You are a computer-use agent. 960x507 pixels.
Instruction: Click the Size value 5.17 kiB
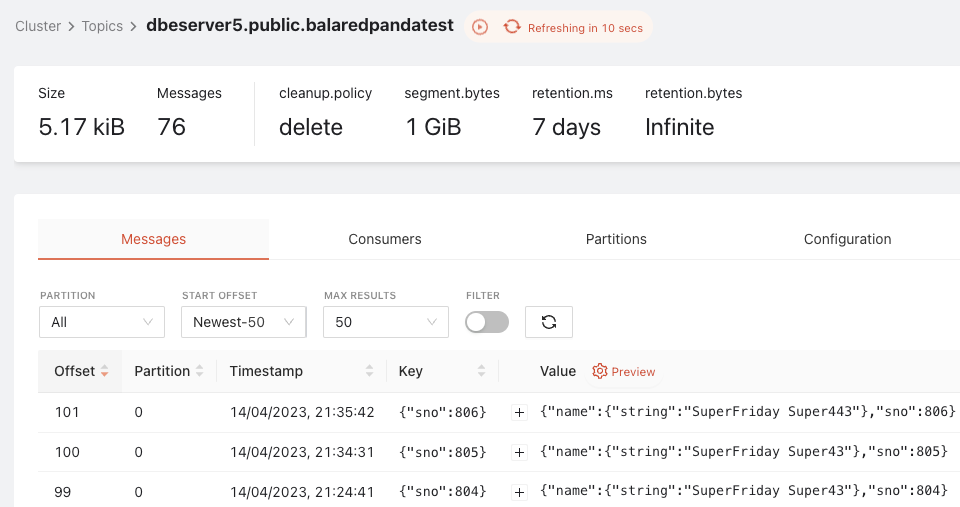[81, 127]
